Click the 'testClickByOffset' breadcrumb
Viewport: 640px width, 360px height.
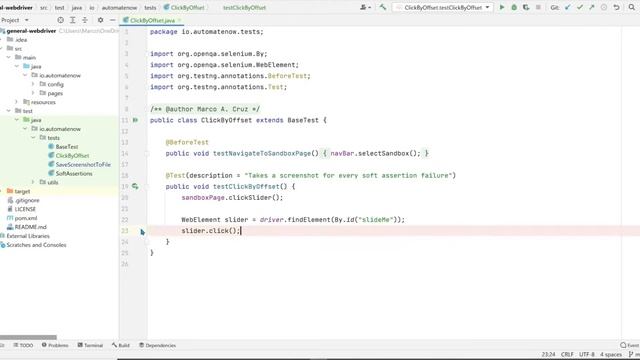pos(244,8)
